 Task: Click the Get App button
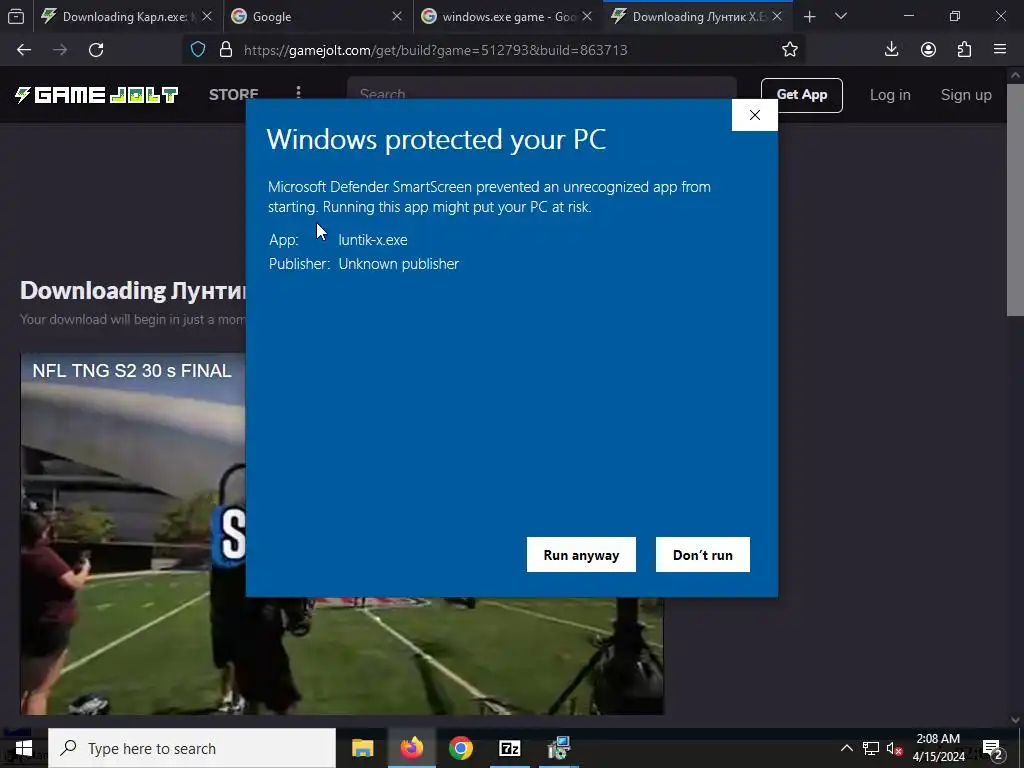[801, 95]
